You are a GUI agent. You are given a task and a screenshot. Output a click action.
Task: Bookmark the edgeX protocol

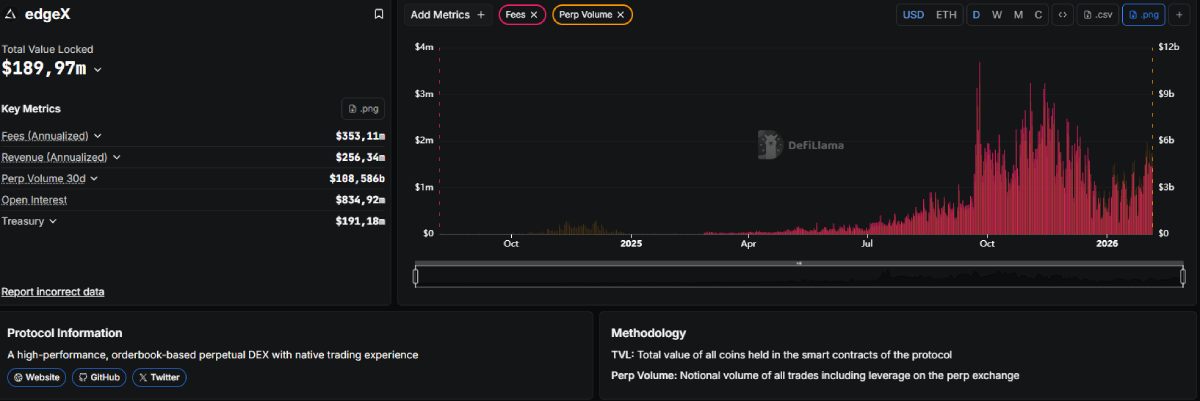point(378,14)
